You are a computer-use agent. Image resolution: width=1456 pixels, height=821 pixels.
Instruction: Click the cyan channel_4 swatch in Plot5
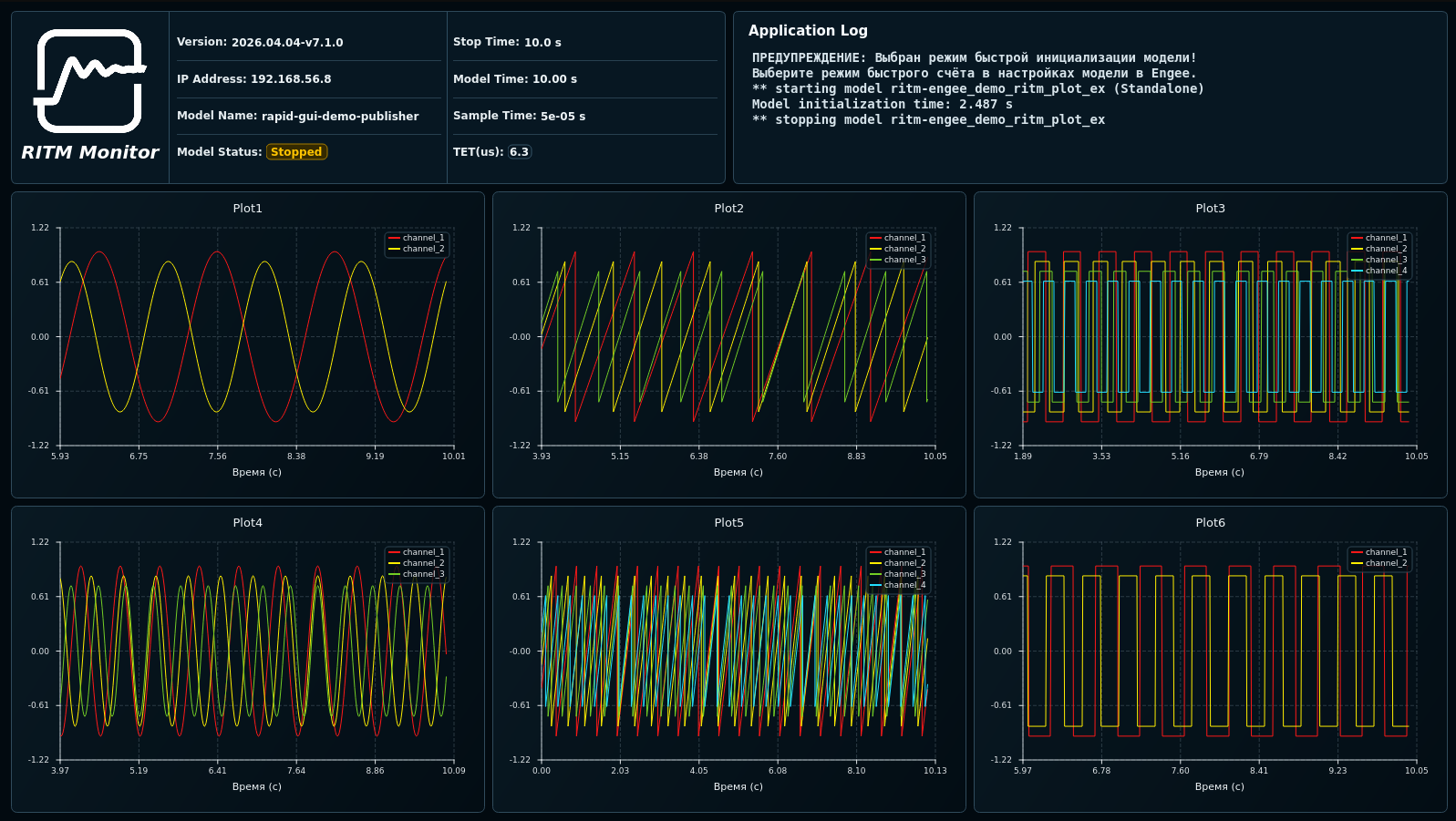[875, 585]
